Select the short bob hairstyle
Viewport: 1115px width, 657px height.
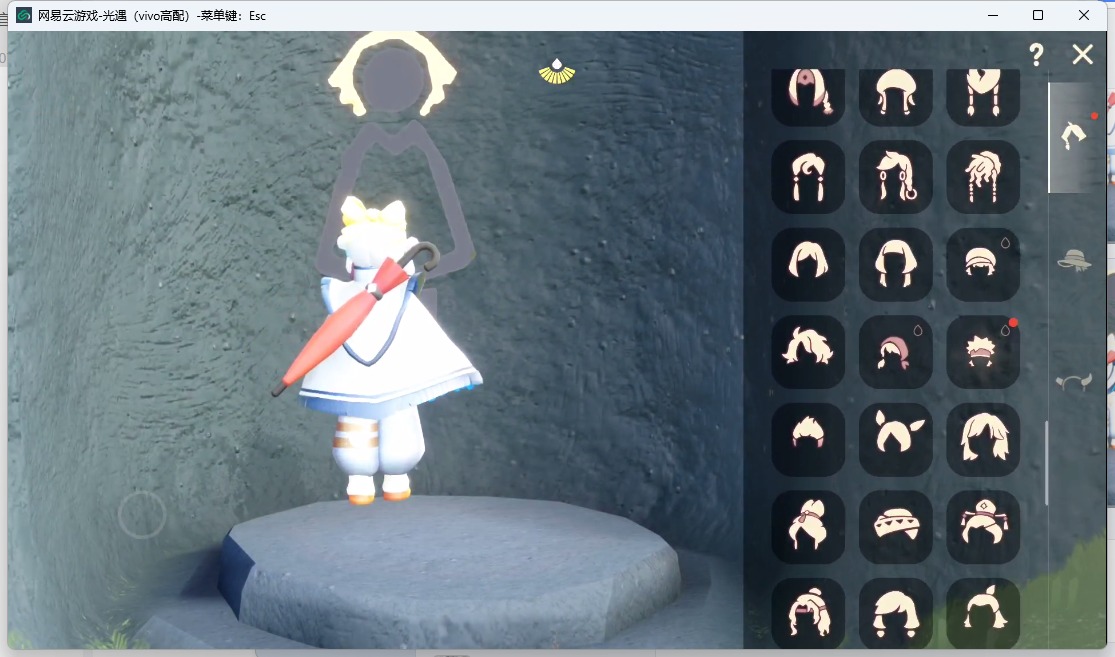click(x=808, y=265)
